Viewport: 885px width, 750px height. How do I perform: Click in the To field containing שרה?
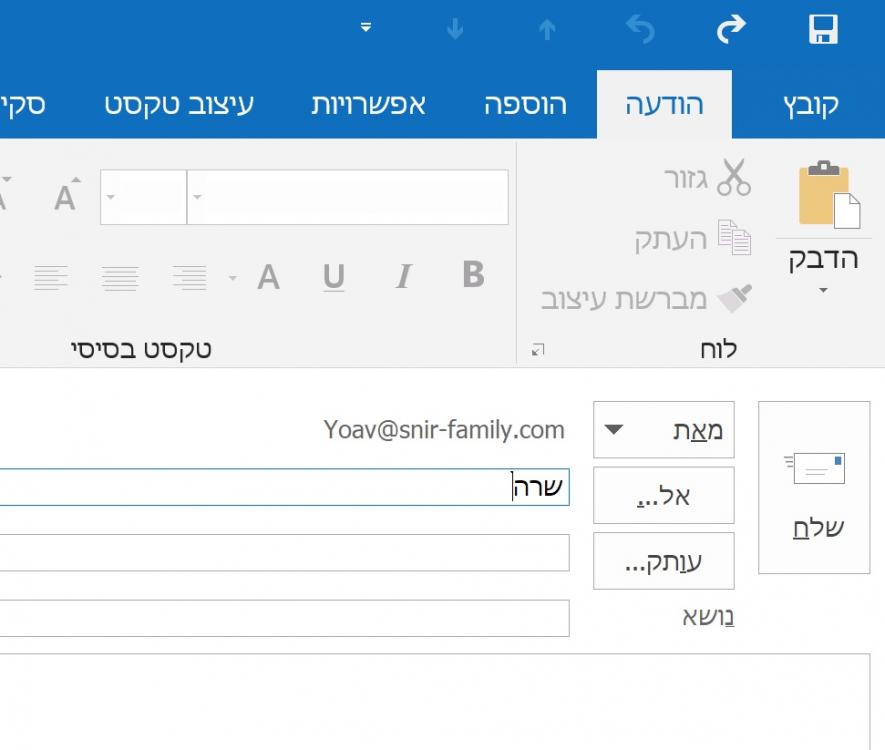(284, 487)
